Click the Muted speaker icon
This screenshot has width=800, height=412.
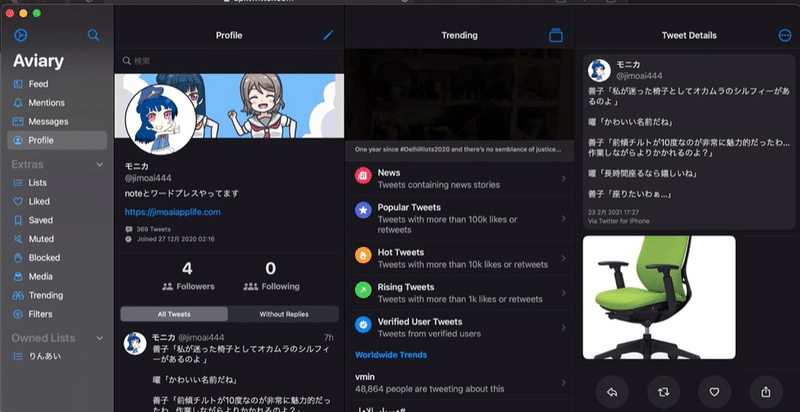(18, 239)
